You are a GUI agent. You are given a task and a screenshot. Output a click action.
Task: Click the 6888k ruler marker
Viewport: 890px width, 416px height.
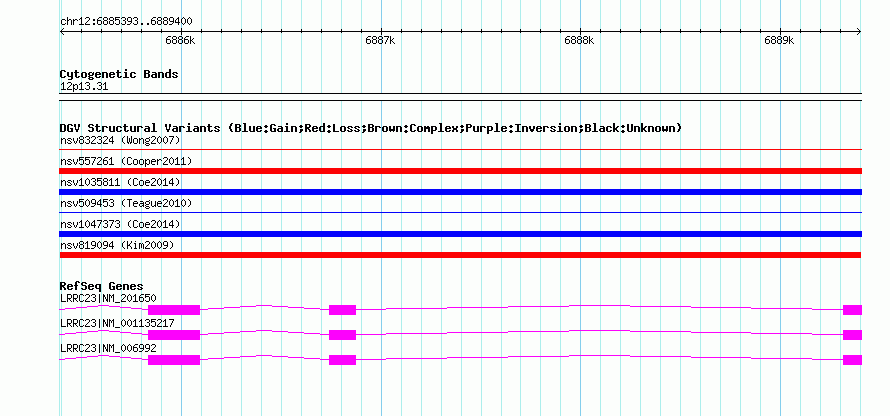pos(580,40)
